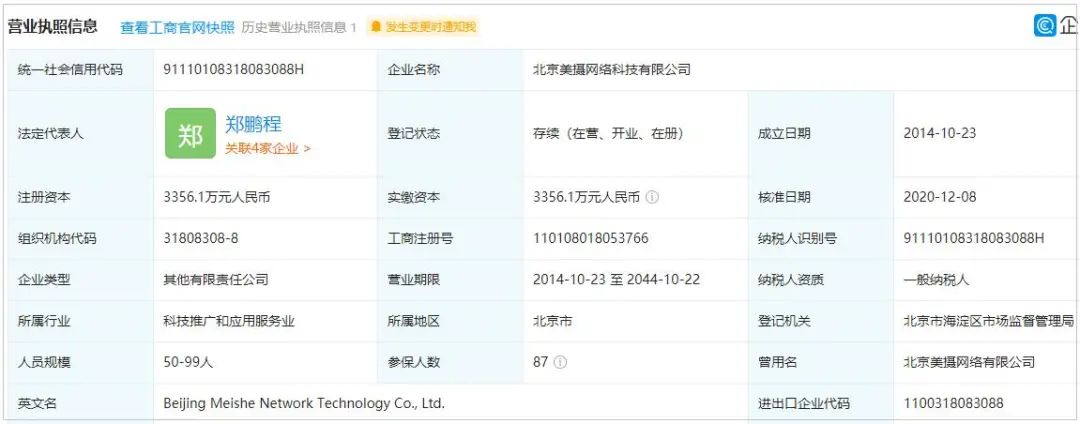The height and width of the screenshot is (424, 1080).
Task: Click the 纳税人识别号 label
Action: tap(797, 239)
